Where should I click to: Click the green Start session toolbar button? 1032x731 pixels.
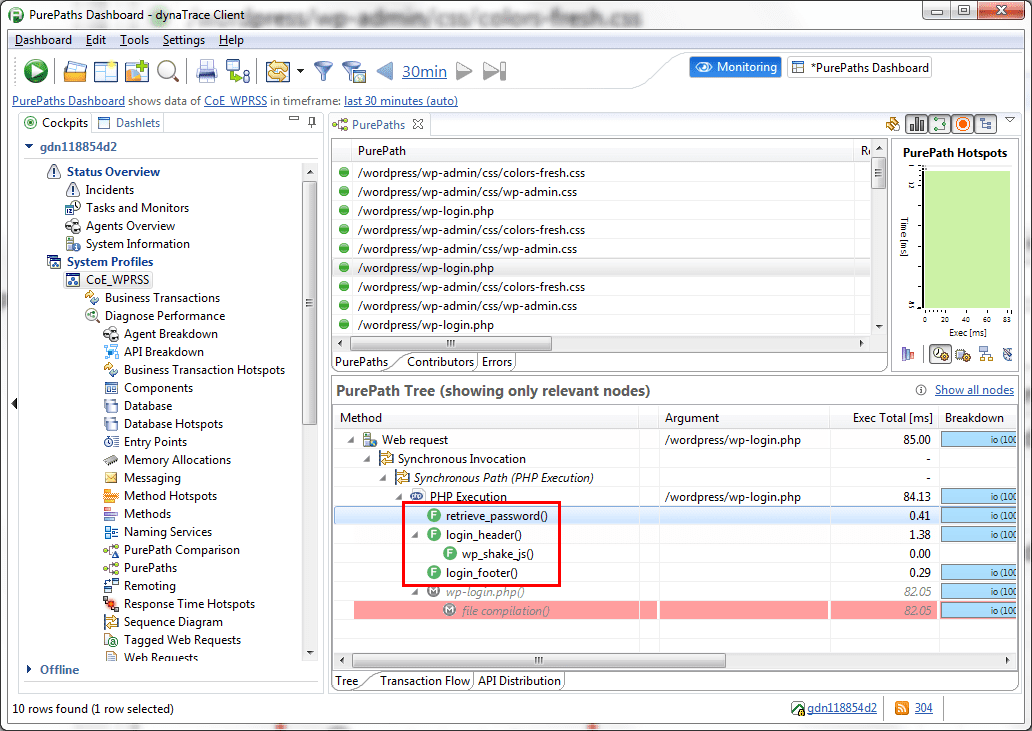[x=36, y=71]
